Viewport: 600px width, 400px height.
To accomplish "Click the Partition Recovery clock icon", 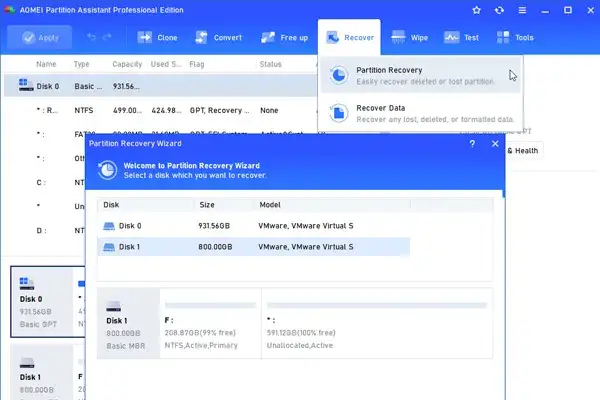I will click(x=339, y=75).
